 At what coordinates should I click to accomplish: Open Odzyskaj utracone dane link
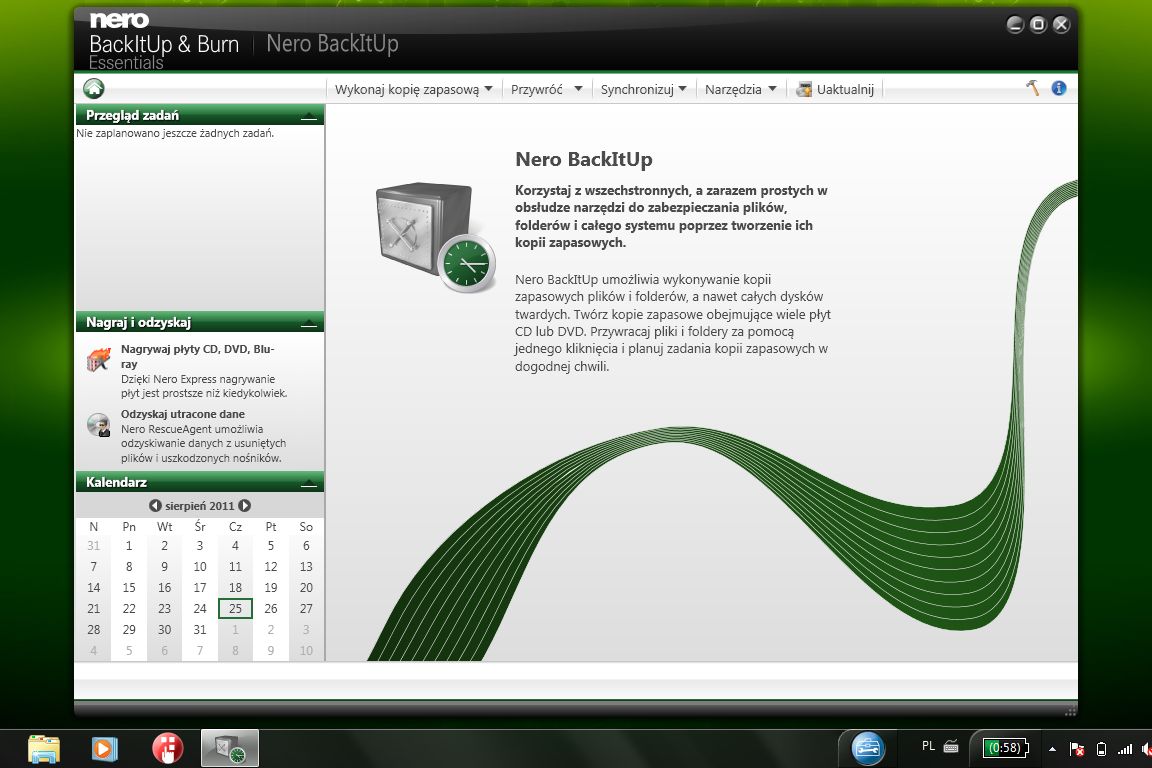pyautogui.click(x=183, y=414)
